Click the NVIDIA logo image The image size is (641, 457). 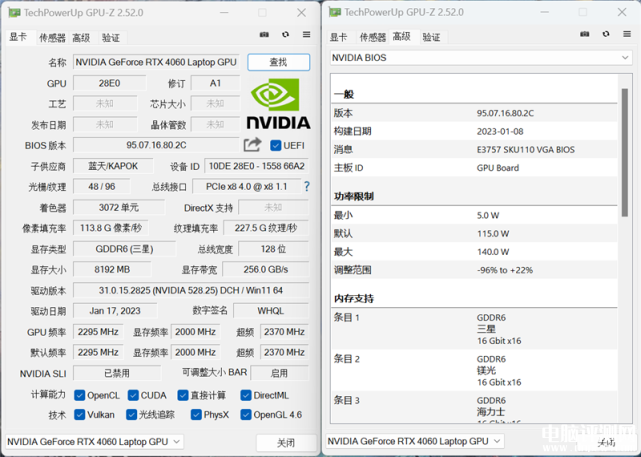click(x=278, y=104)
